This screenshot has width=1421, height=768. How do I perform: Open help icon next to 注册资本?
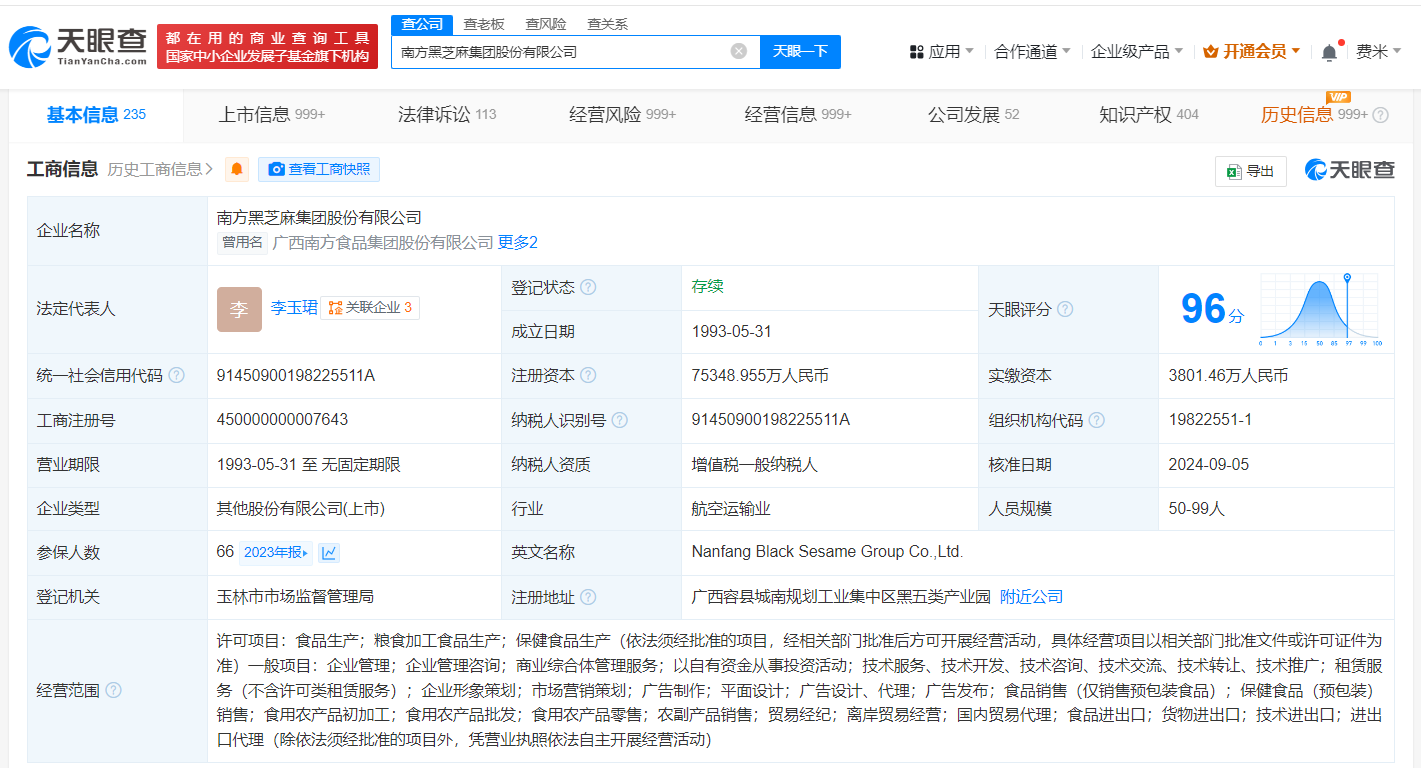(588, 375)
